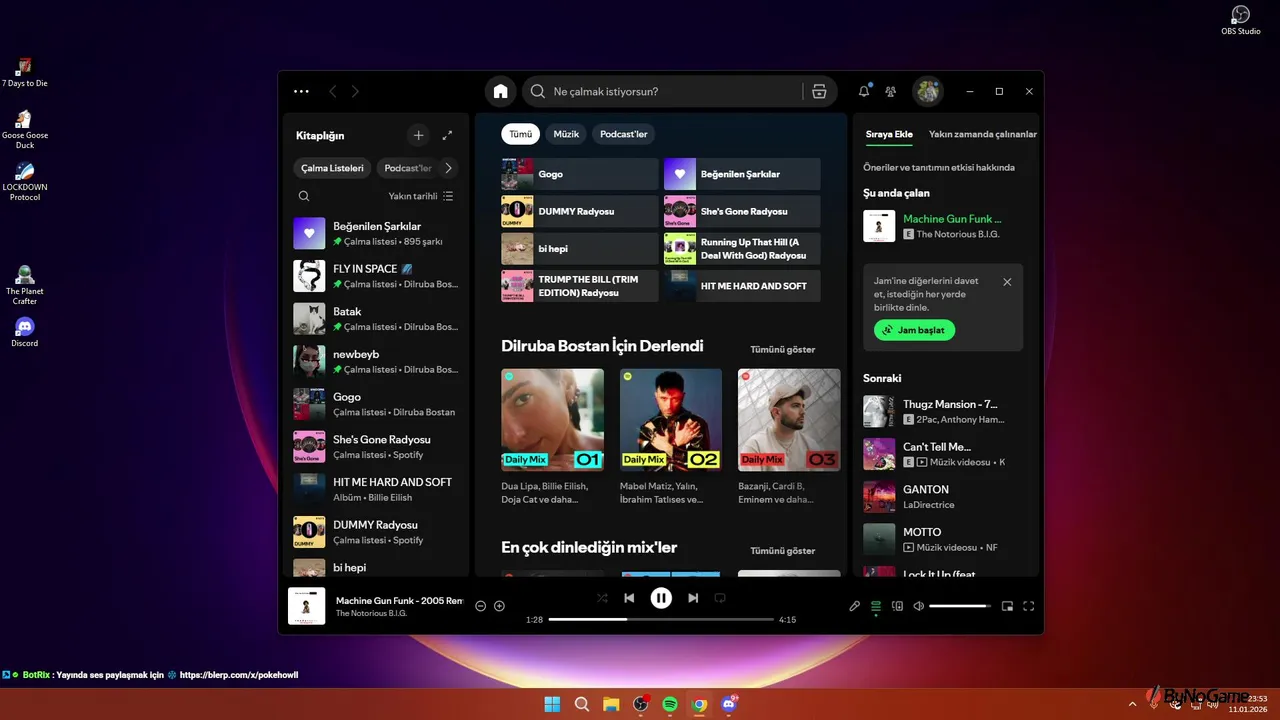
Task: Select Tümü filter chip
Action: (520, 134)
